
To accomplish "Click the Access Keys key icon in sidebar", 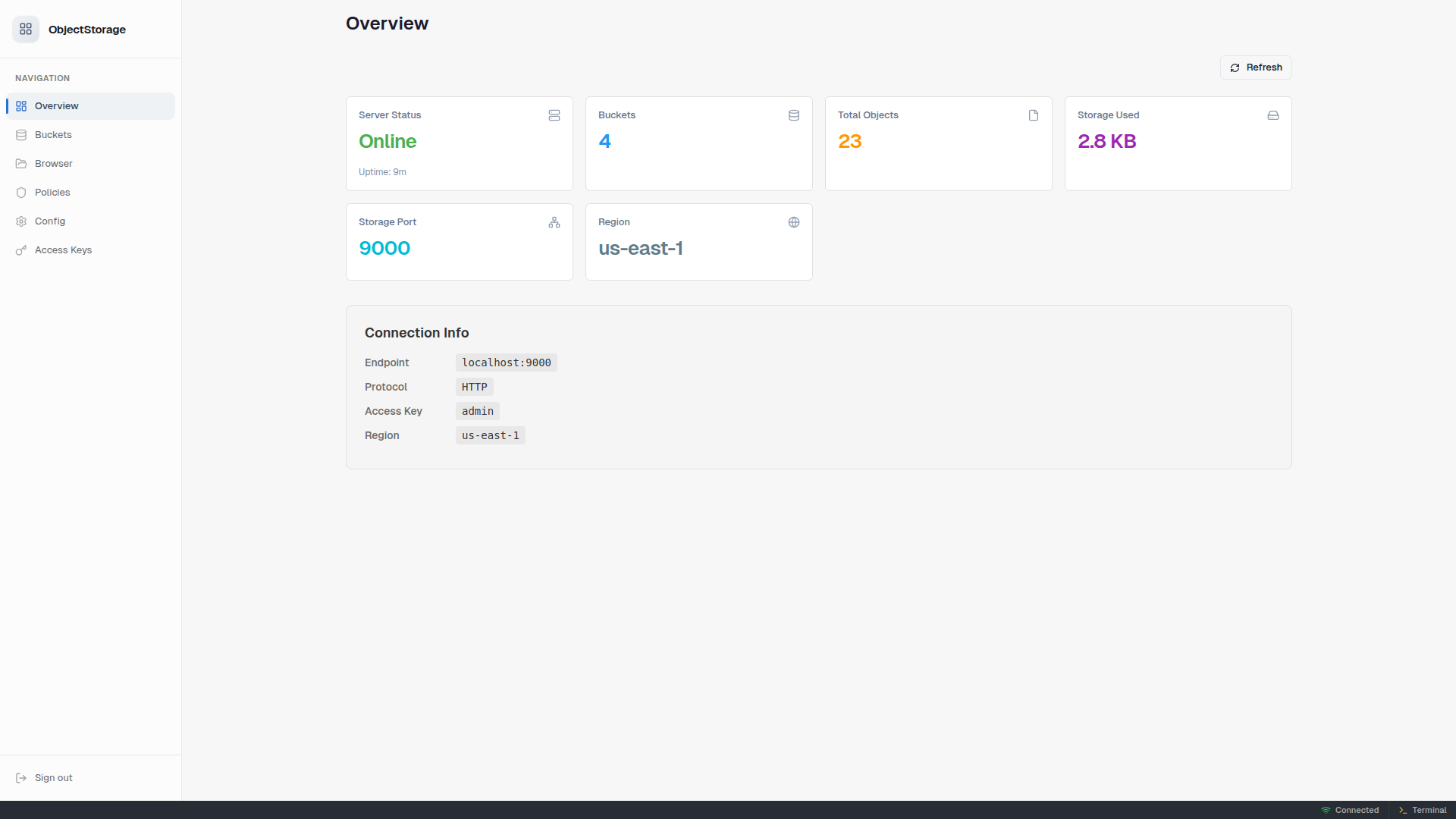I will click(21, 250).
